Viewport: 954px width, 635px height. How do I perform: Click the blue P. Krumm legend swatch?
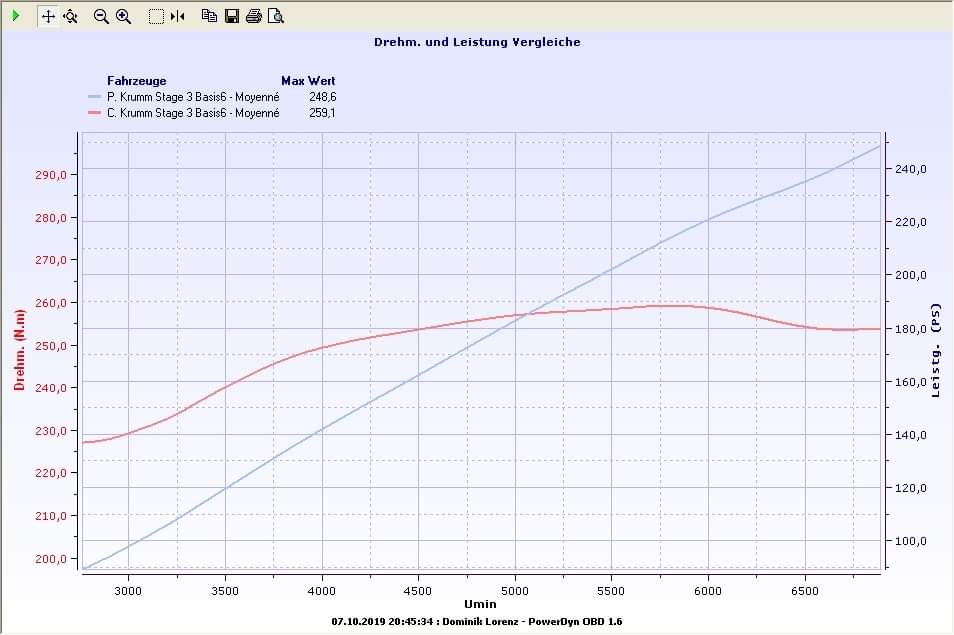click(95, 97)
